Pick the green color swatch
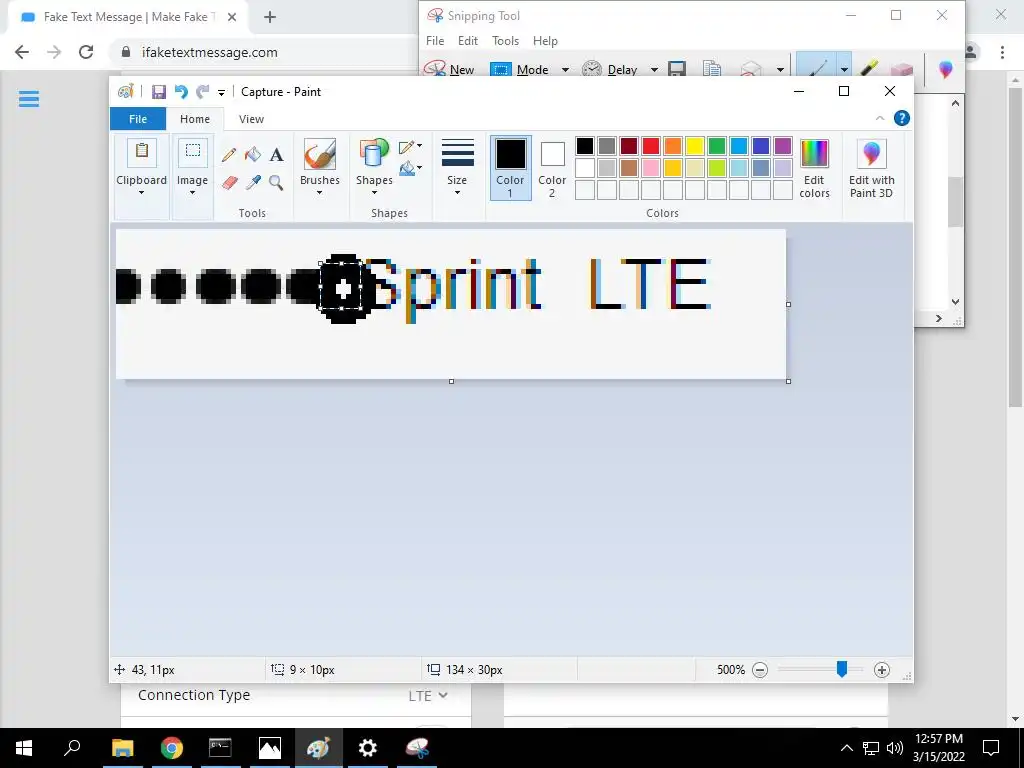This screenshot has width=1024, height=768. [716, 146]
